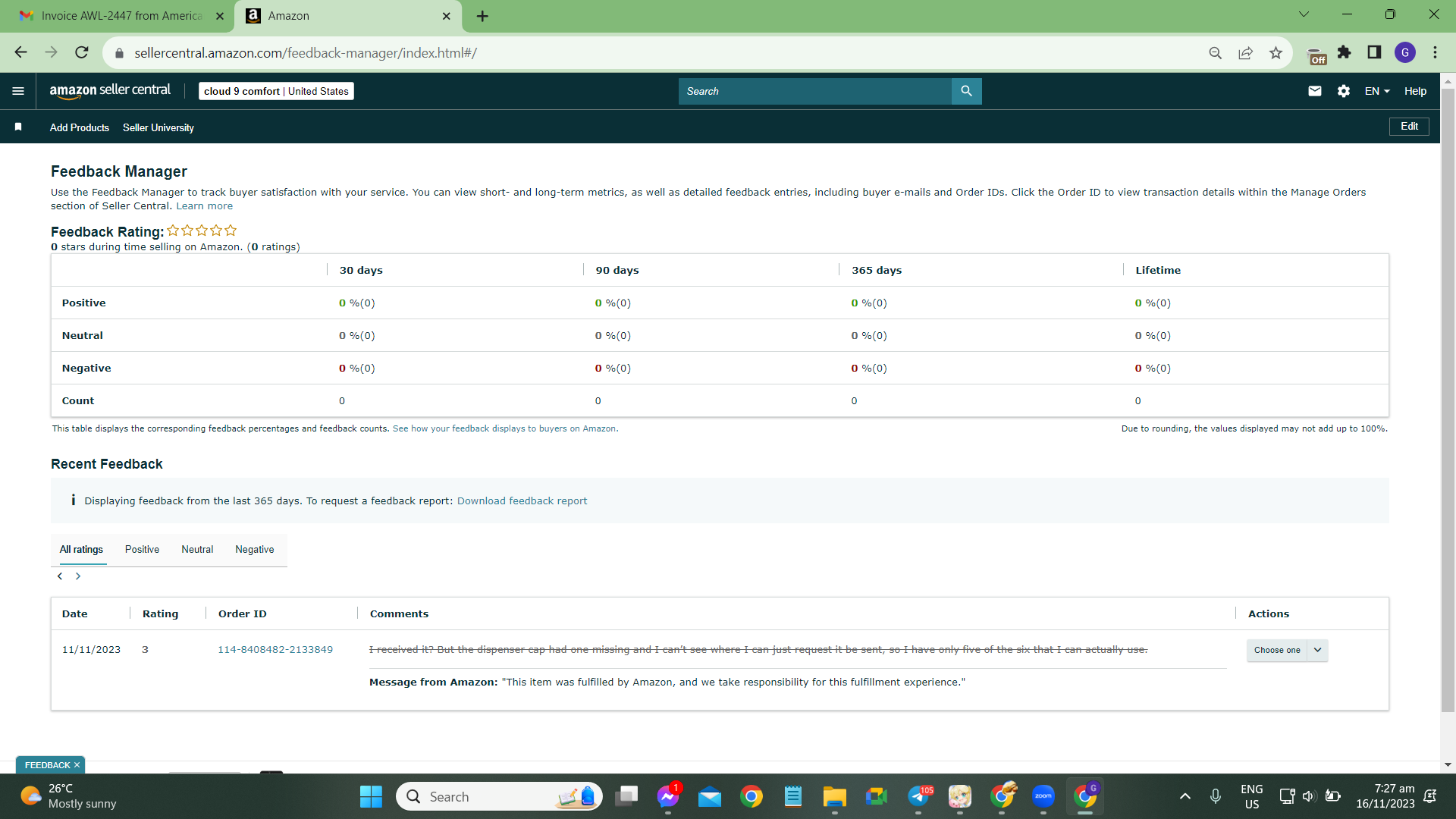
Task: Click the FEEDBACK tab button
Action: pos(47,765)
